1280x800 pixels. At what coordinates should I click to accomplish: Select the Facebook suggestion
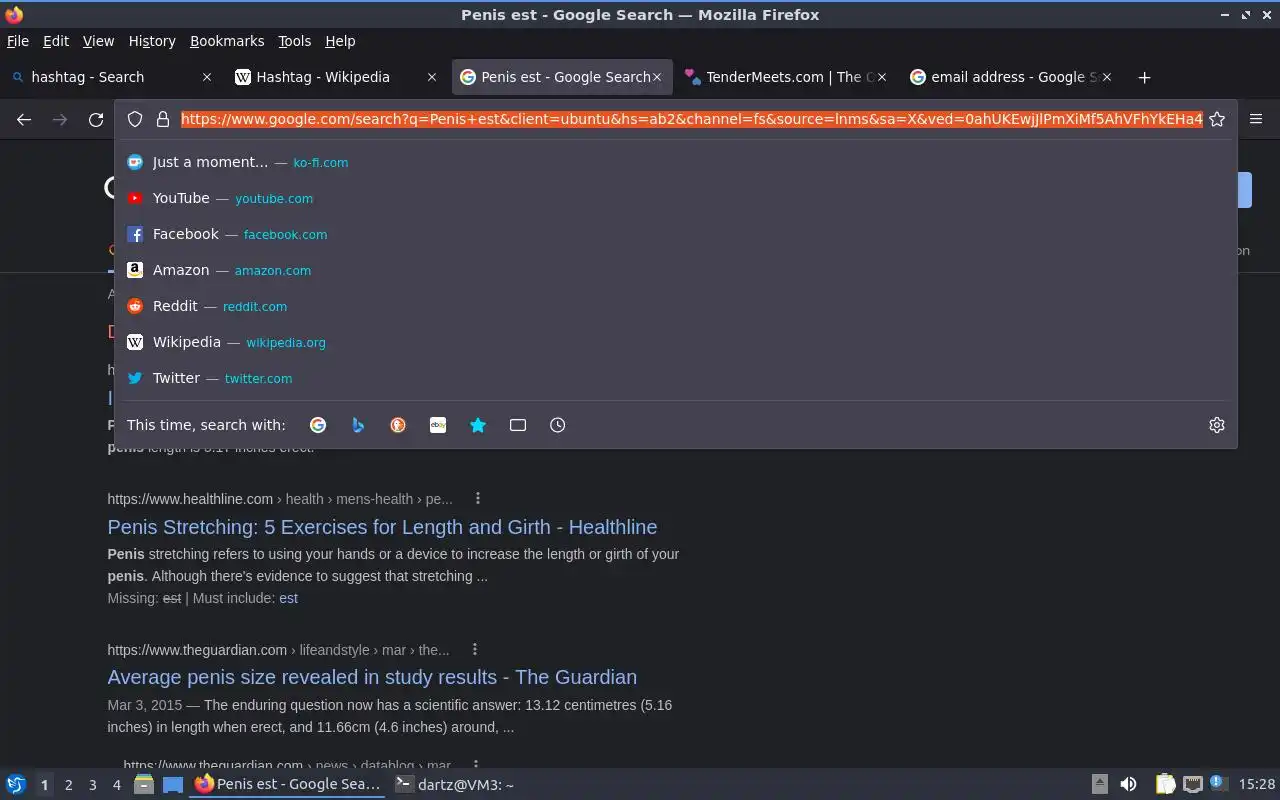coord(675,234)
